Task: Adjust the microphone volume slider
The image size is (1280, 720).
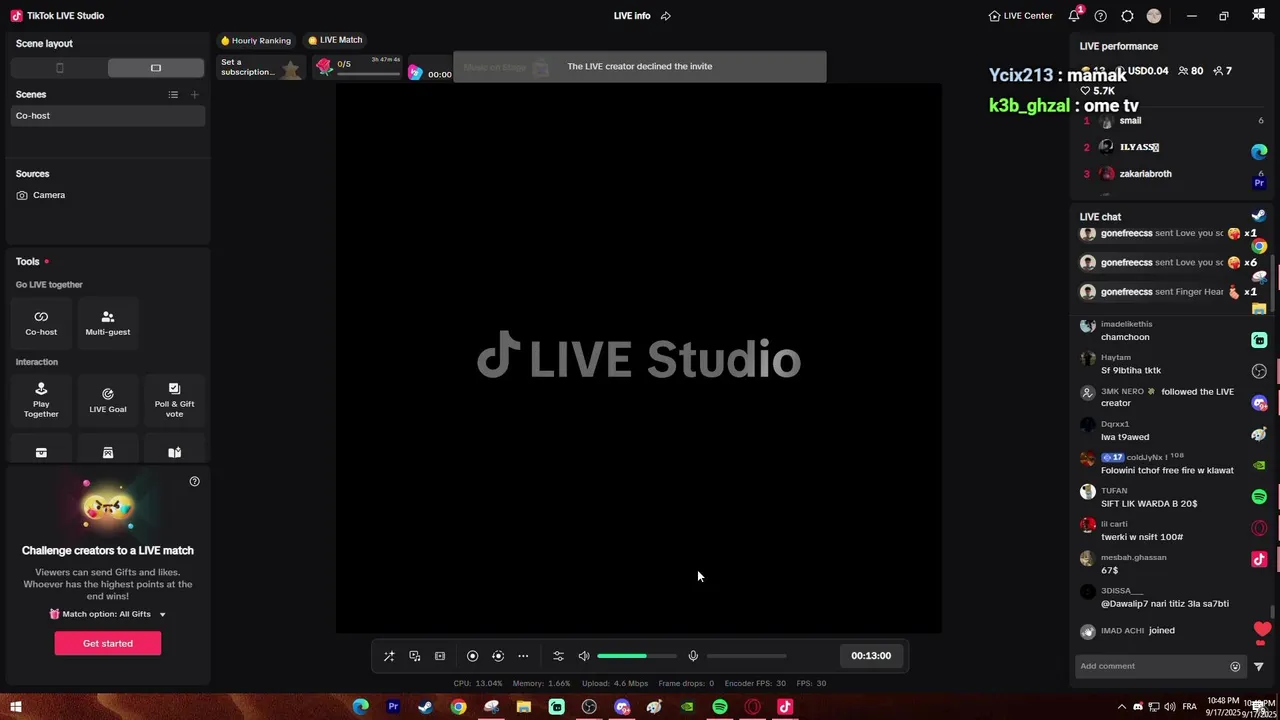Action: pos(746,656)
